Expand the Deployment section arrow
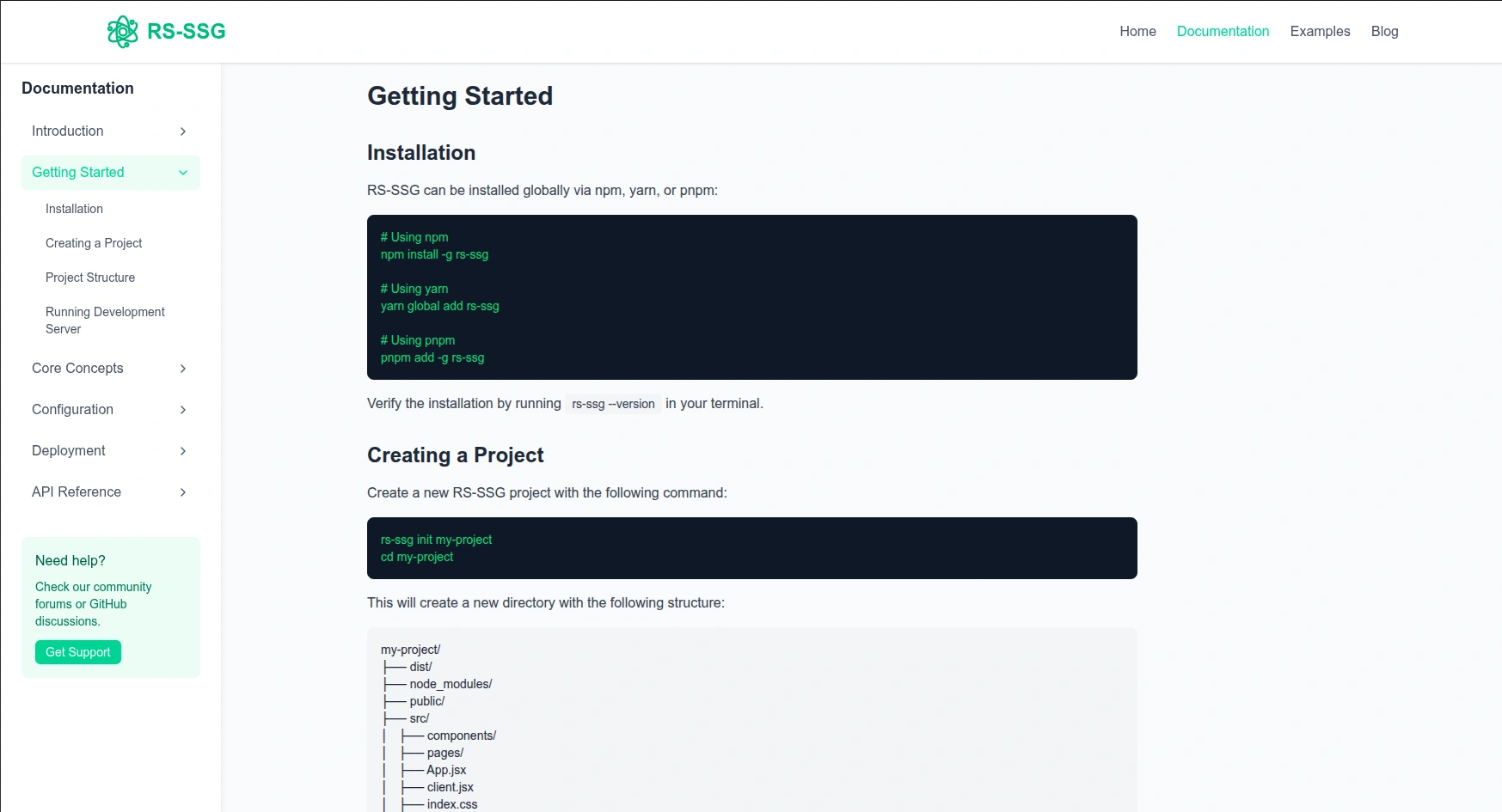The height and width of the screenshot is (812, 1502). (182, 451)
